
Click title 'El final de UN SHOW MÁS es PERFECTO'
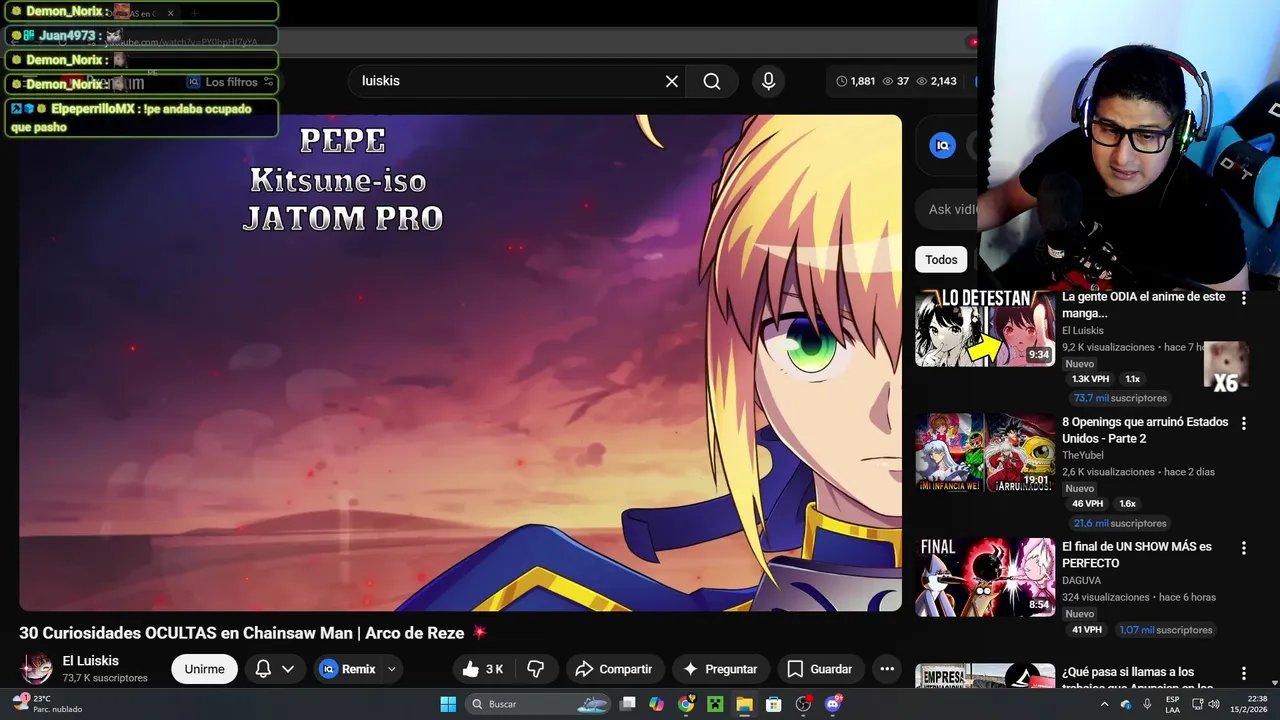(x=1136, y=555)
